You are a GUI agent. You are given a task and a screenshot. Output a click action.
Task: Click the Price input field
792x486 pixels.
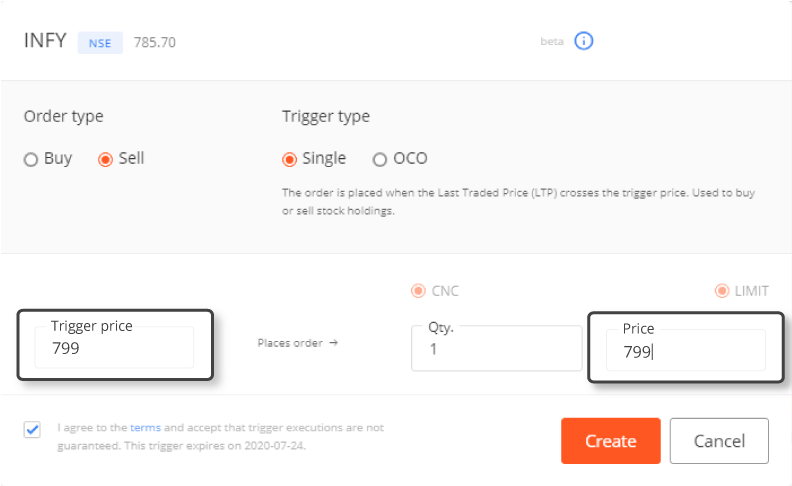(x=686, y=350)
